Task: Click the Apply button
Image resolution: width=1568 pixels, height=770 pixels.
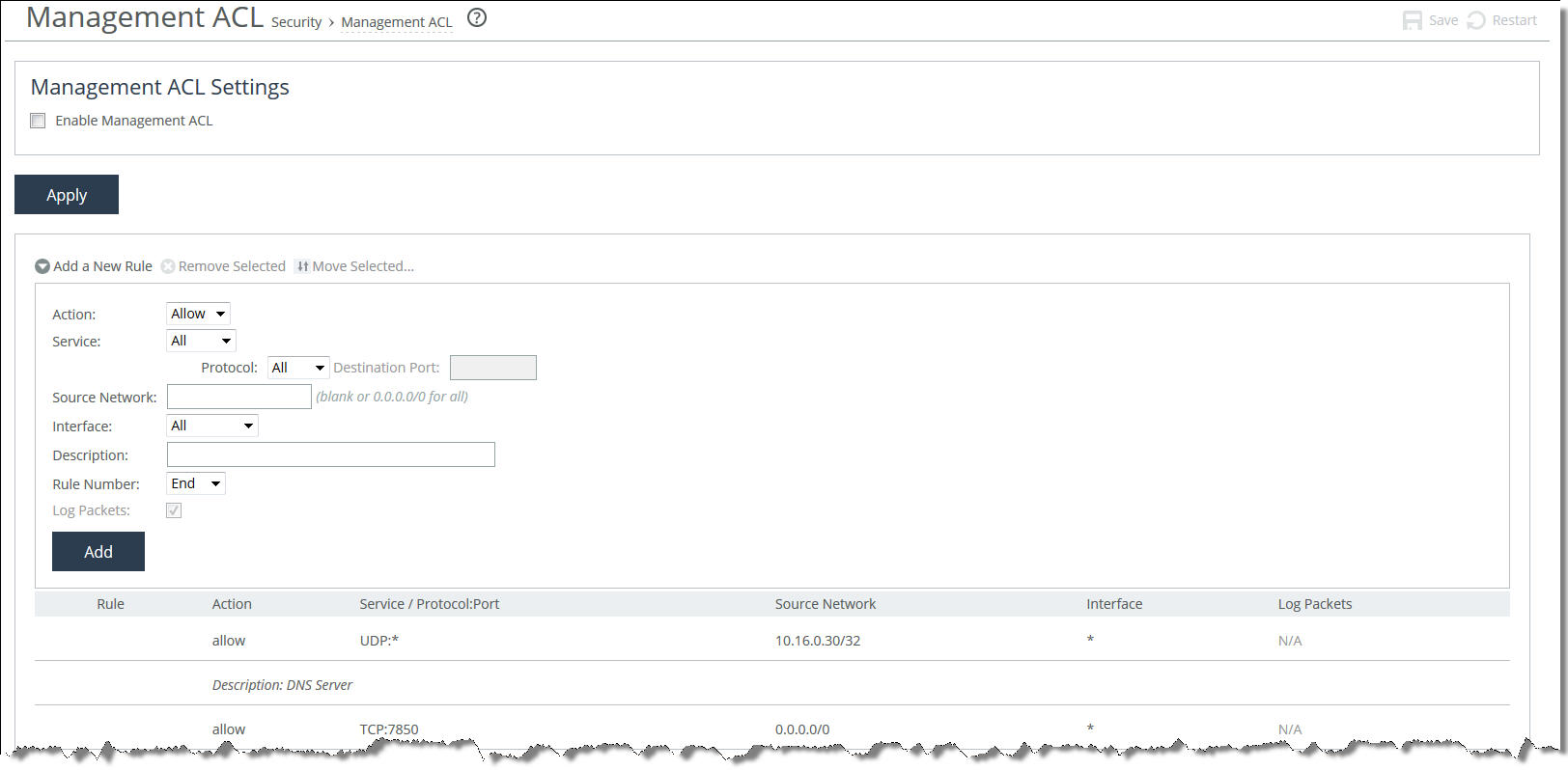Action: coord(67,195)
